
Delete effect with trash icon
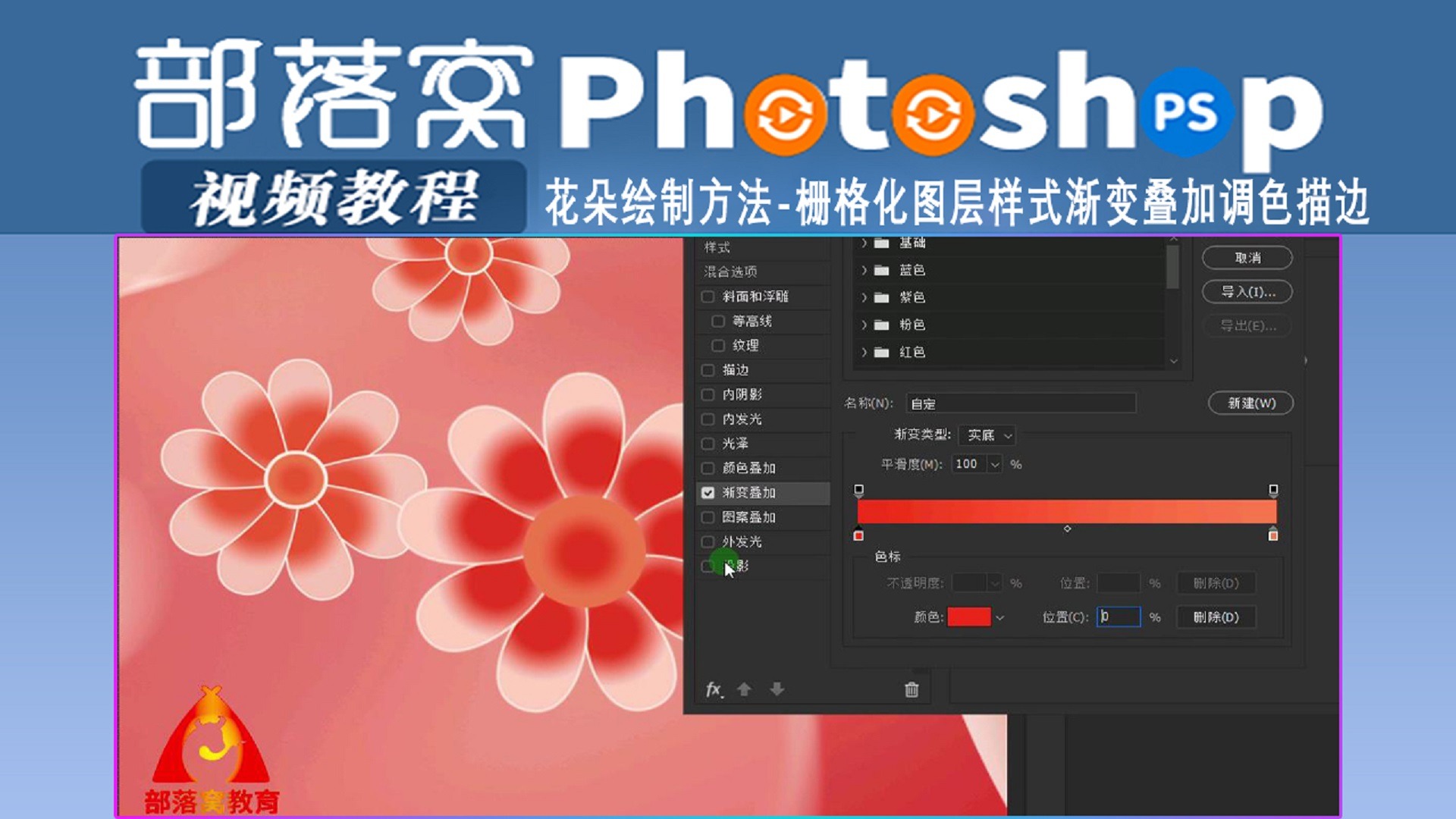[x=912, y=689]
